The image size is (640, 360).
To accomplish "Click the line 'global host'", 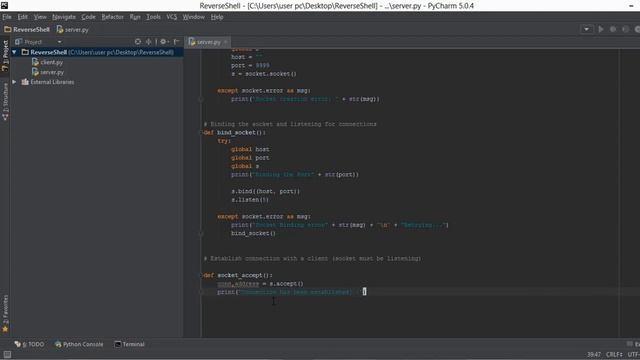I will point(250,149).
